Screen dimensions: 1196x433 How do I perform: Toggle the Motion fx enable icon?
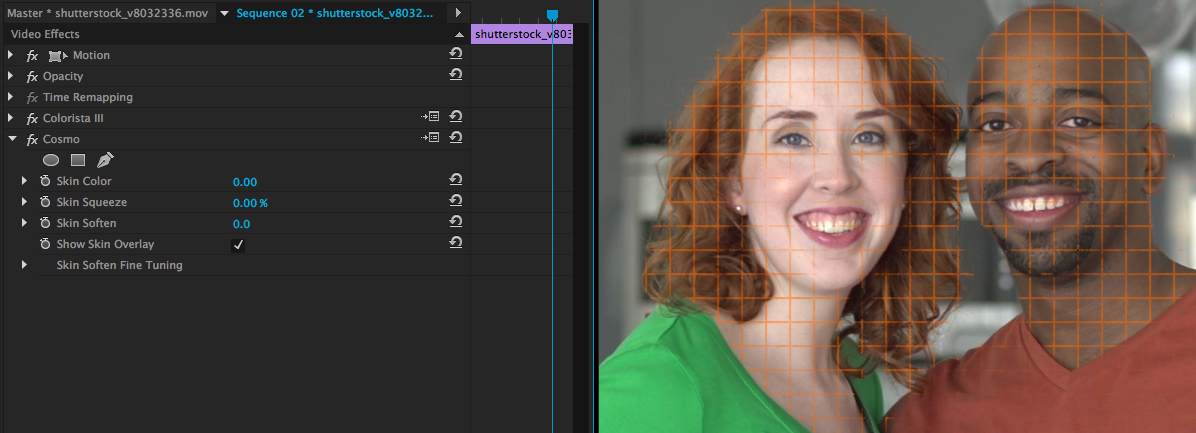click(32, 56)
